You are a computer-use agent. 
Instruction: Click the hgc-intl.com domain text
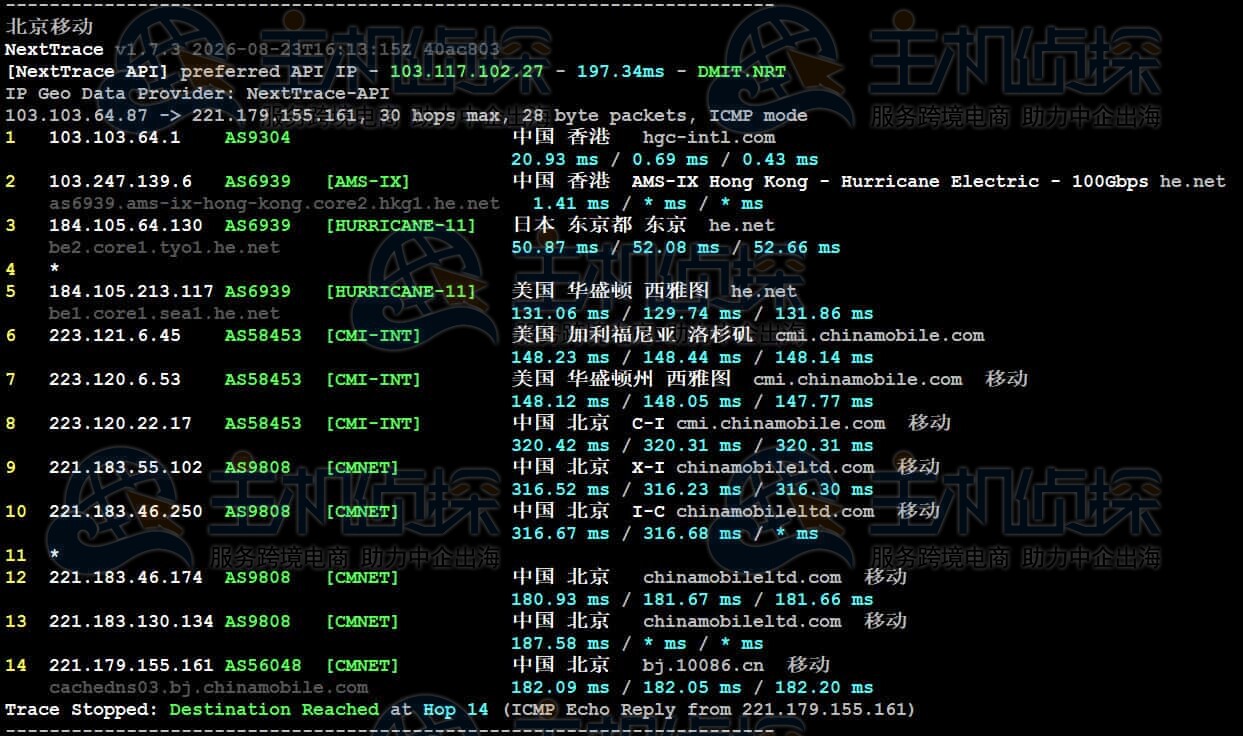(709, 137)
